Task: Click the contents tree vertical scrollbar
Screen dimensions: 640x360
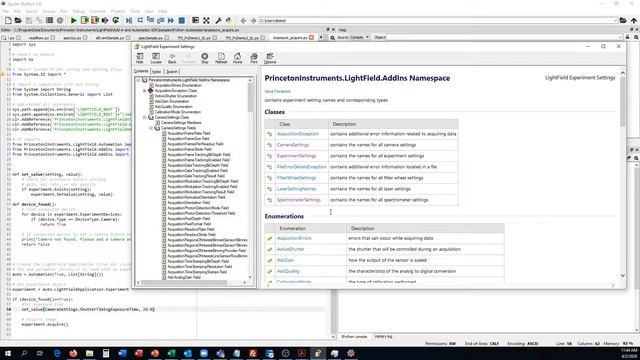Action: tap(250, 98)
